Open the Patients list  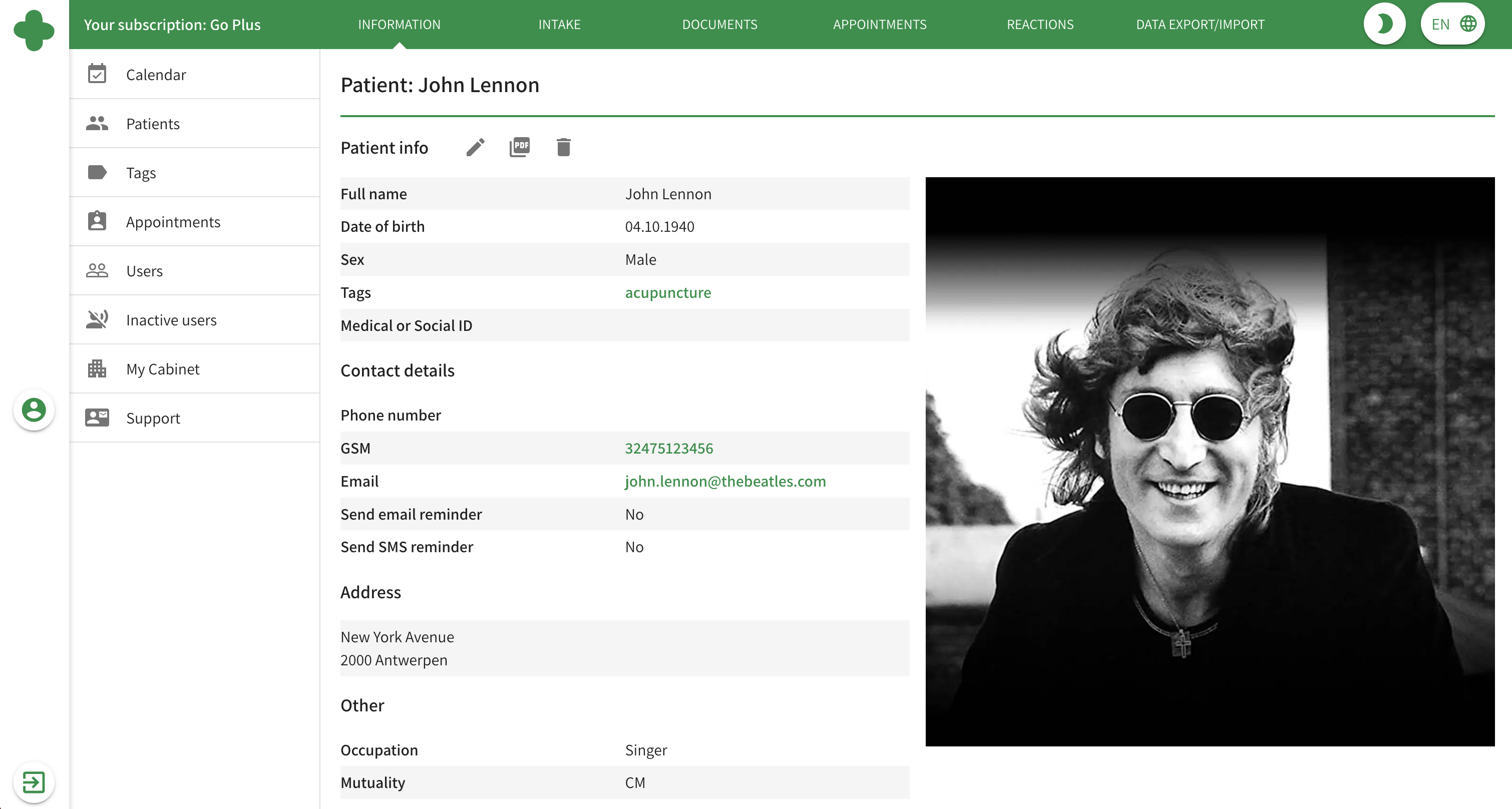click(x=153, y=123)
